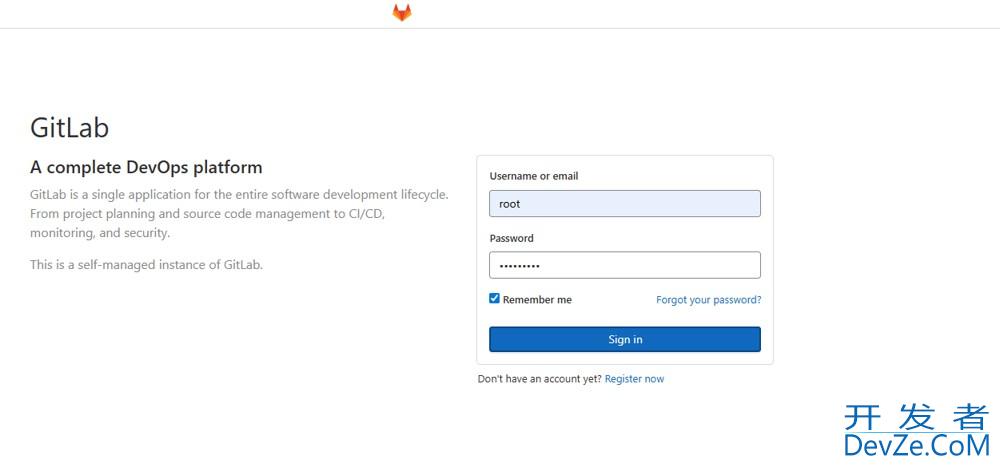Click the Password label
This screenshot has height=467, width=1000.
click(x=511, y=238)
